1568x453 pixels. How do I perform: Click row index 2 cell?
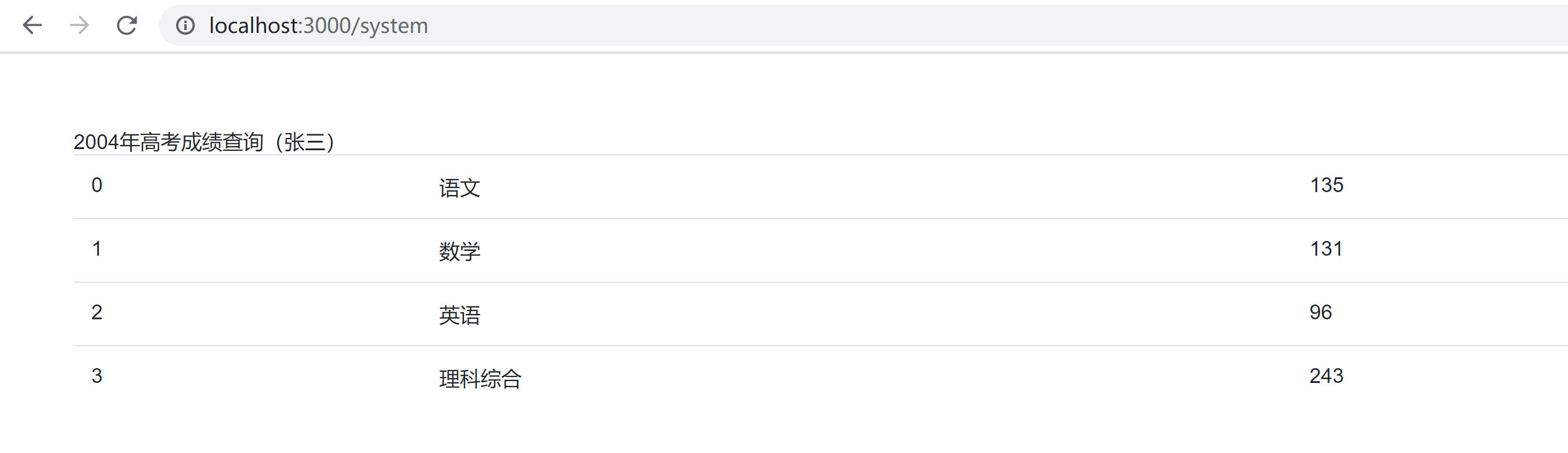tap(97, 312)
